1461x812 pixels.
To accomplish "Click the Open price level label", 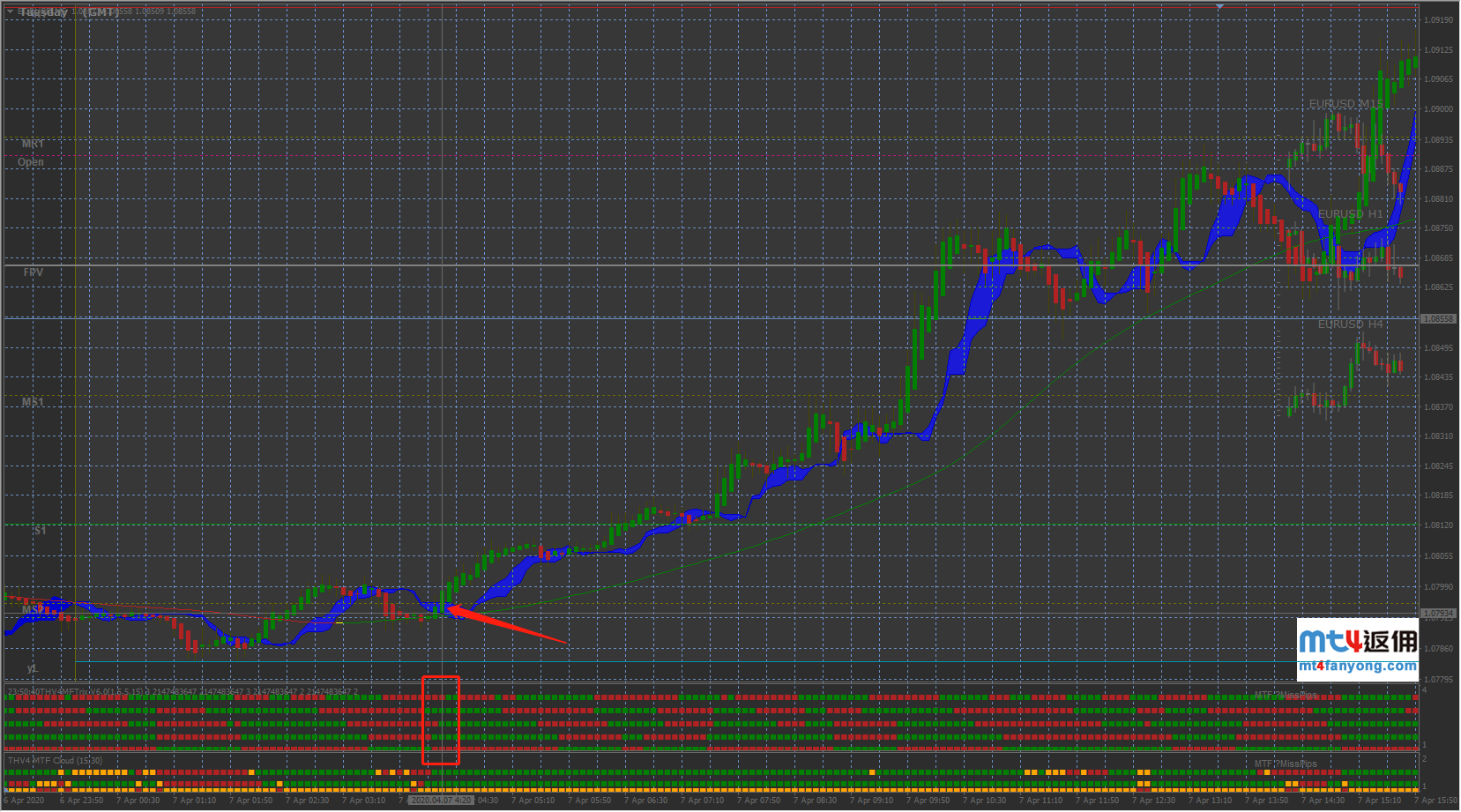I will pyautogui.click(x=31, y=162).
